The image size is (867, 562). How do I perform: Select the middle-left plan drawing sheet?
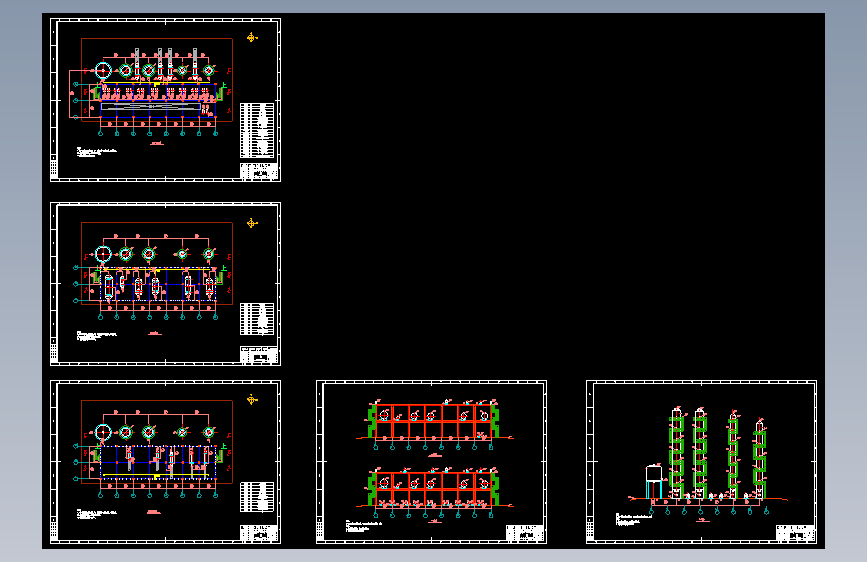pyautogui.click(x=165, y=284)
